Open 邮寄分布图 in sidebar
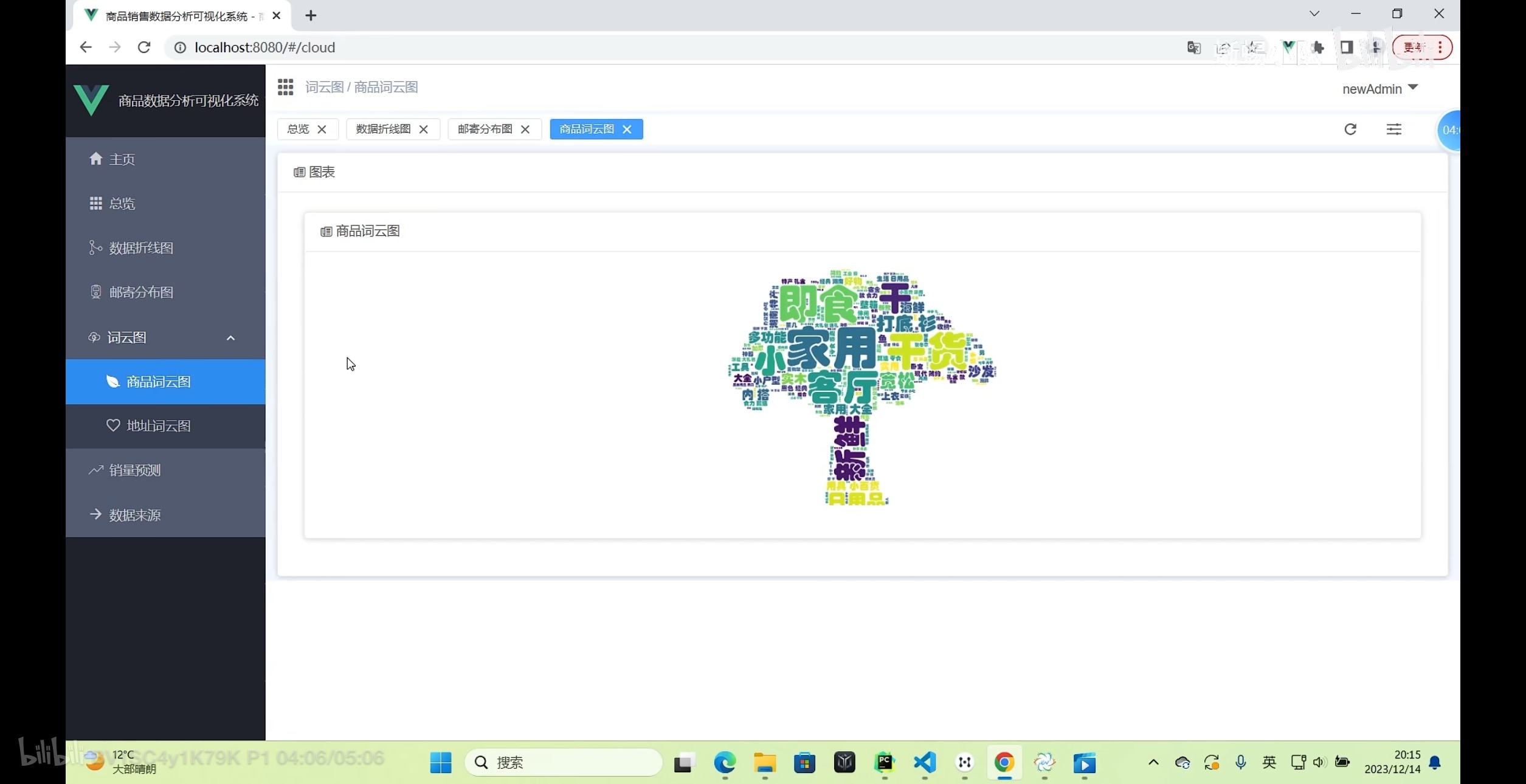This screenshot has width=1526, height=784. [x=140, y=292]
